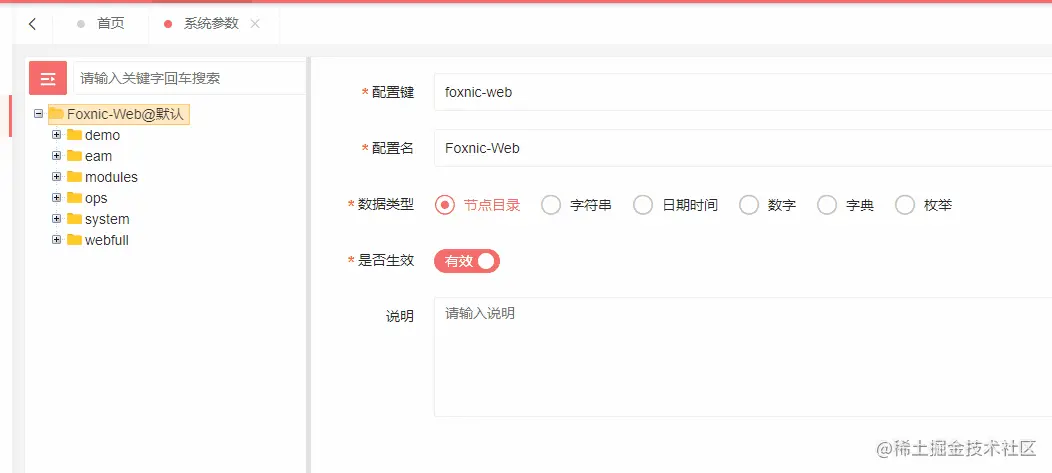Select the demo tree label

click(103, 135)
